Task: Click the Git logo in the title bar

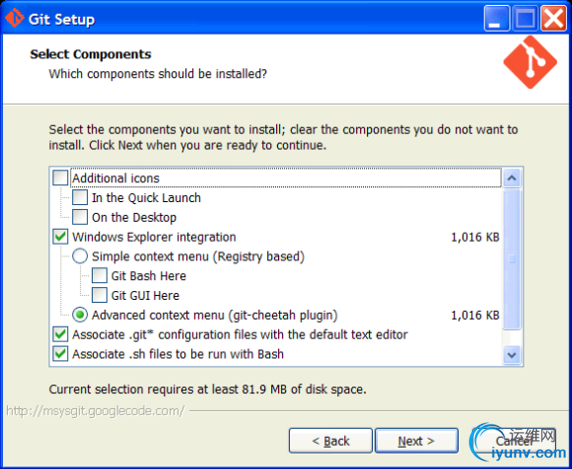Action: click(x=15, y=18)
